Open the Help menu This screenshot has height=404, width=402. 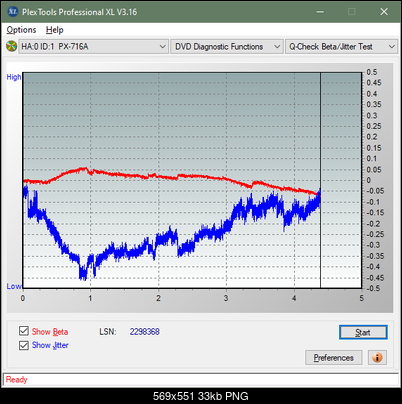pyautogui.click(x=55, y=30)
